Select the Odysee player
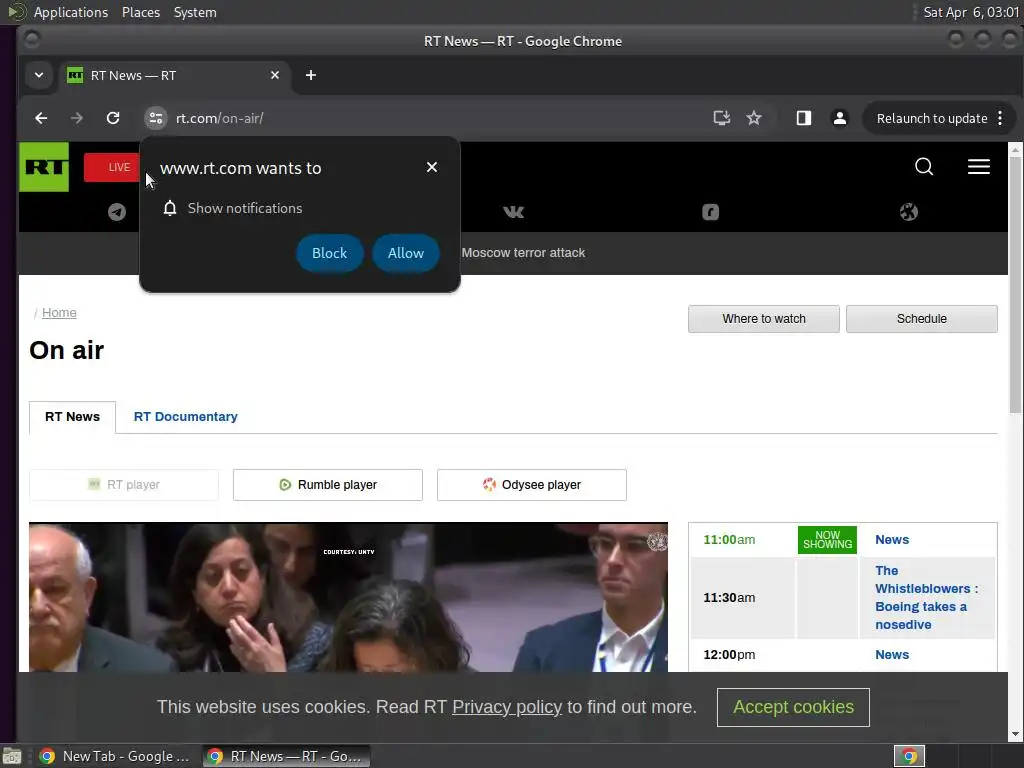 [x=532, y=485]
